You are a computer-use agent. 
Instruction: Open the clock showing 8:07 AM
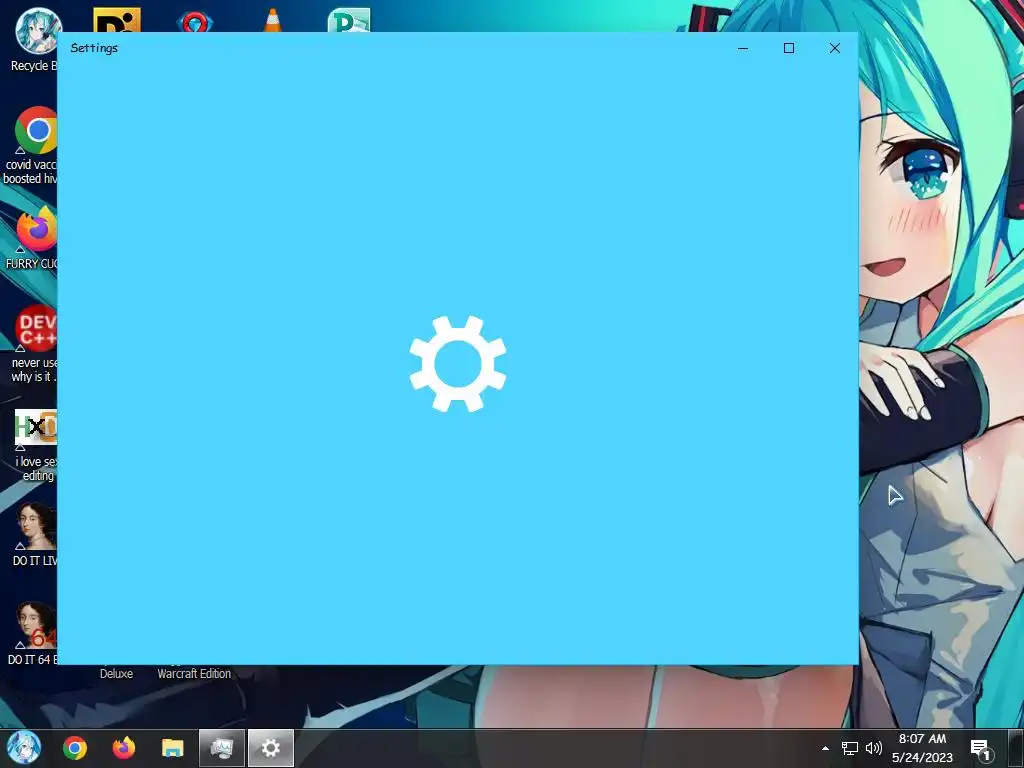tap(922, 748)
